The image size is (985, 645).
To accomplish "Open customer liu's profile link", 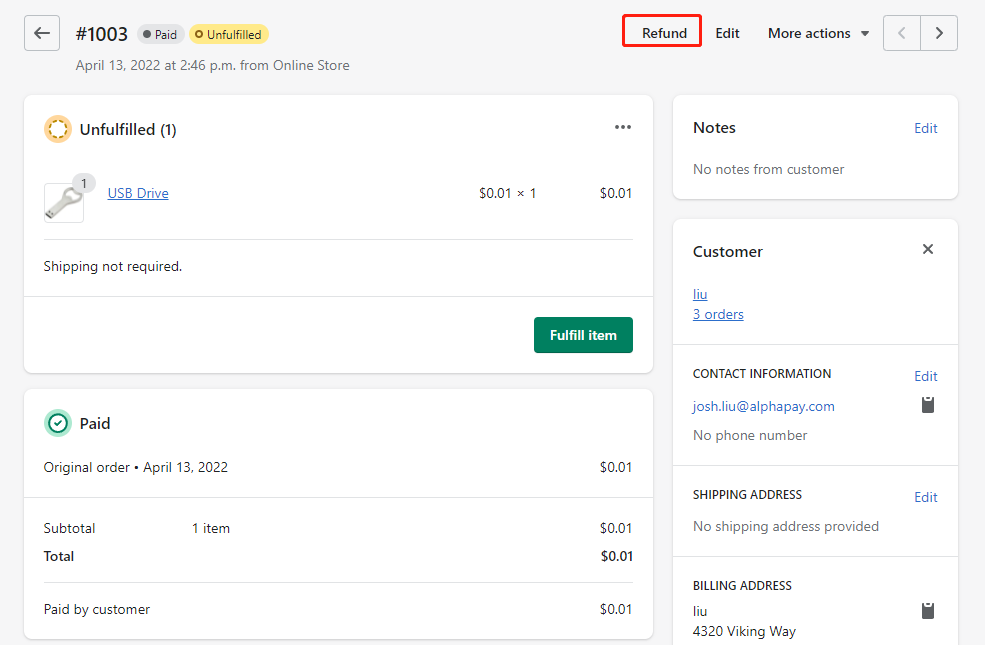I will click(x=700, y=295).
